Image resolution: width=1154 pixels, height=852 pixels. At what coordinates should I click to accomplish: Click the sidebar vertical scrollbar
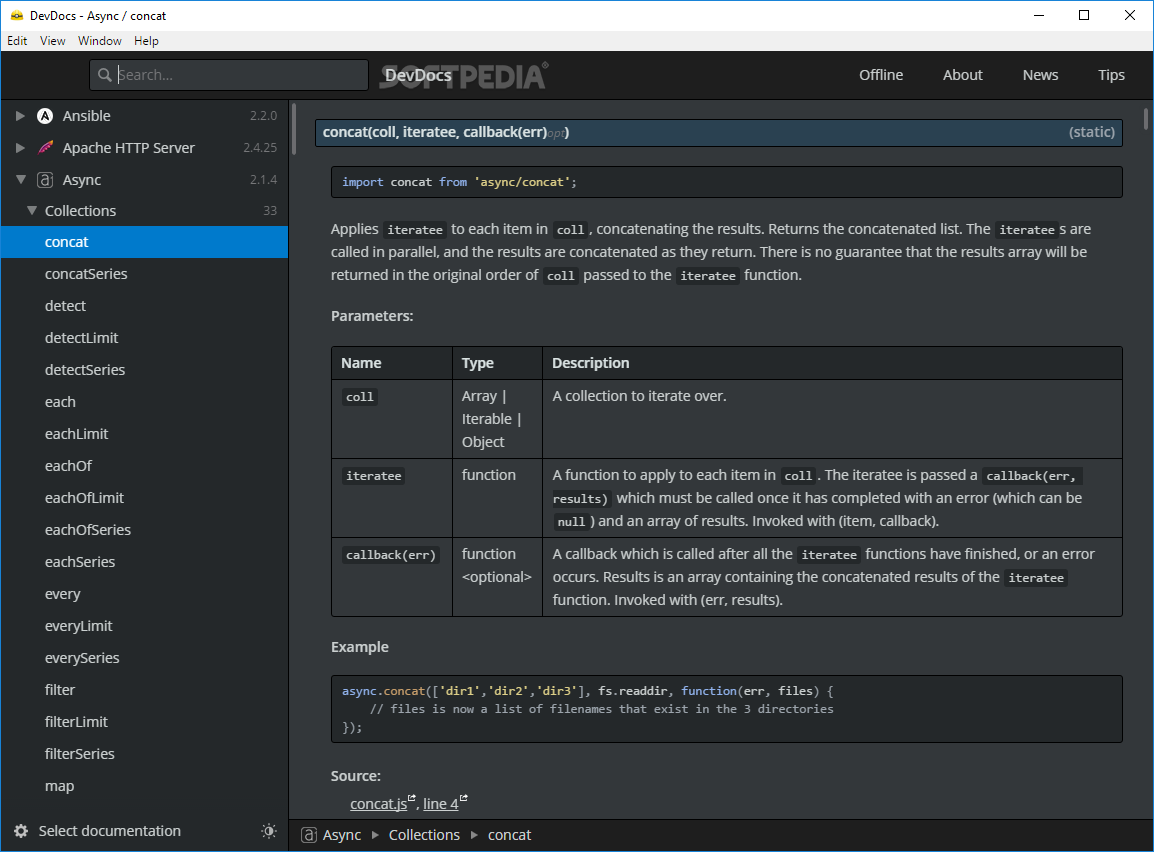click(x=294, y=129)
